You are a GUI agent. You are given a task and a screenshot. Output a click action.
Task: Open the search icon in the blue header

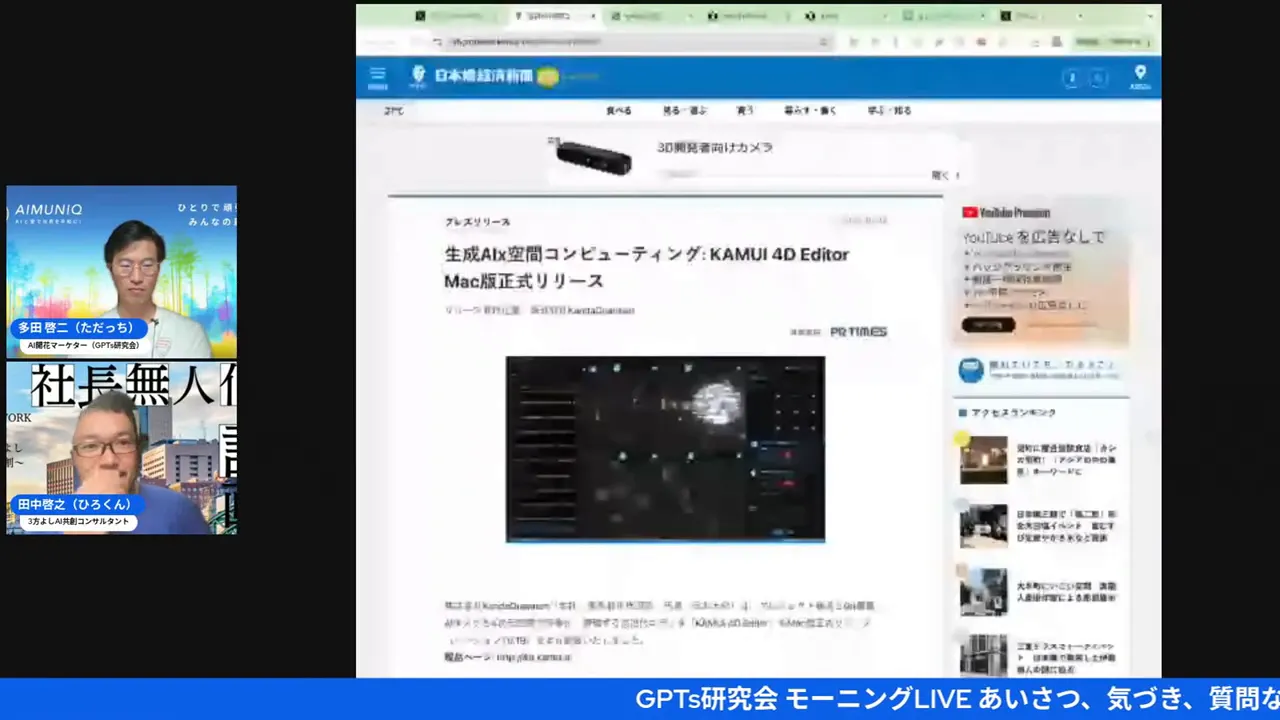pyautogui.click(x=1098, y=78)
